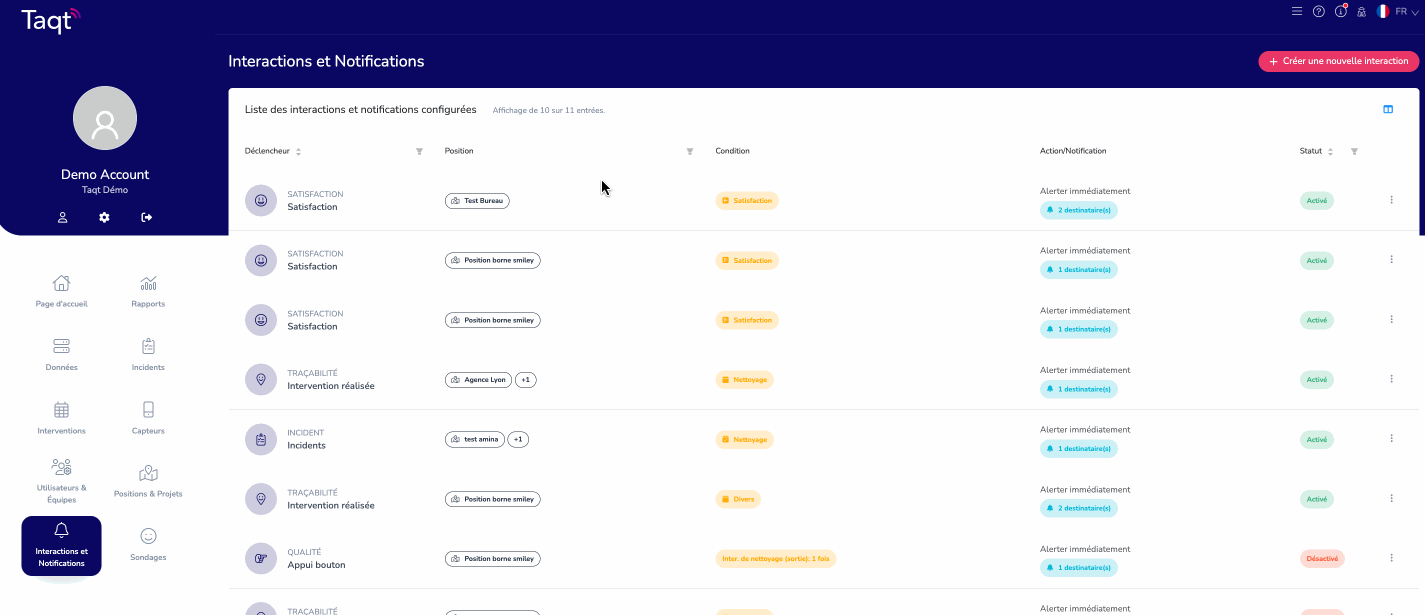Click the Nettoyage condition in Agence Lyon row

tap(745, 380)
